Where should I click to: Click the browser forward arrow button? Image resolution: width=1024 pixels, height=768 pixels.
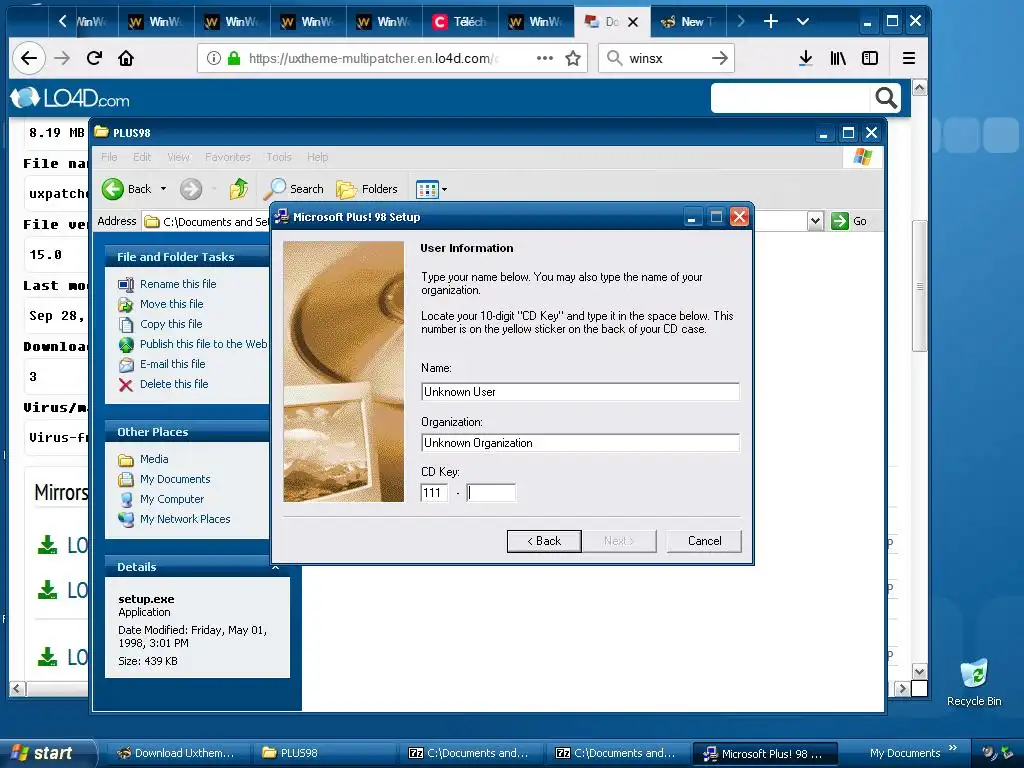coord(62,58)
